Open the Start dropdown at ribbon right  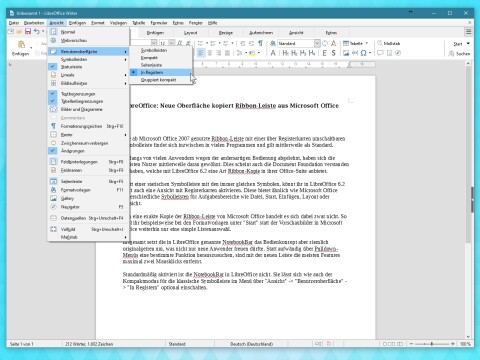(462, 44)
